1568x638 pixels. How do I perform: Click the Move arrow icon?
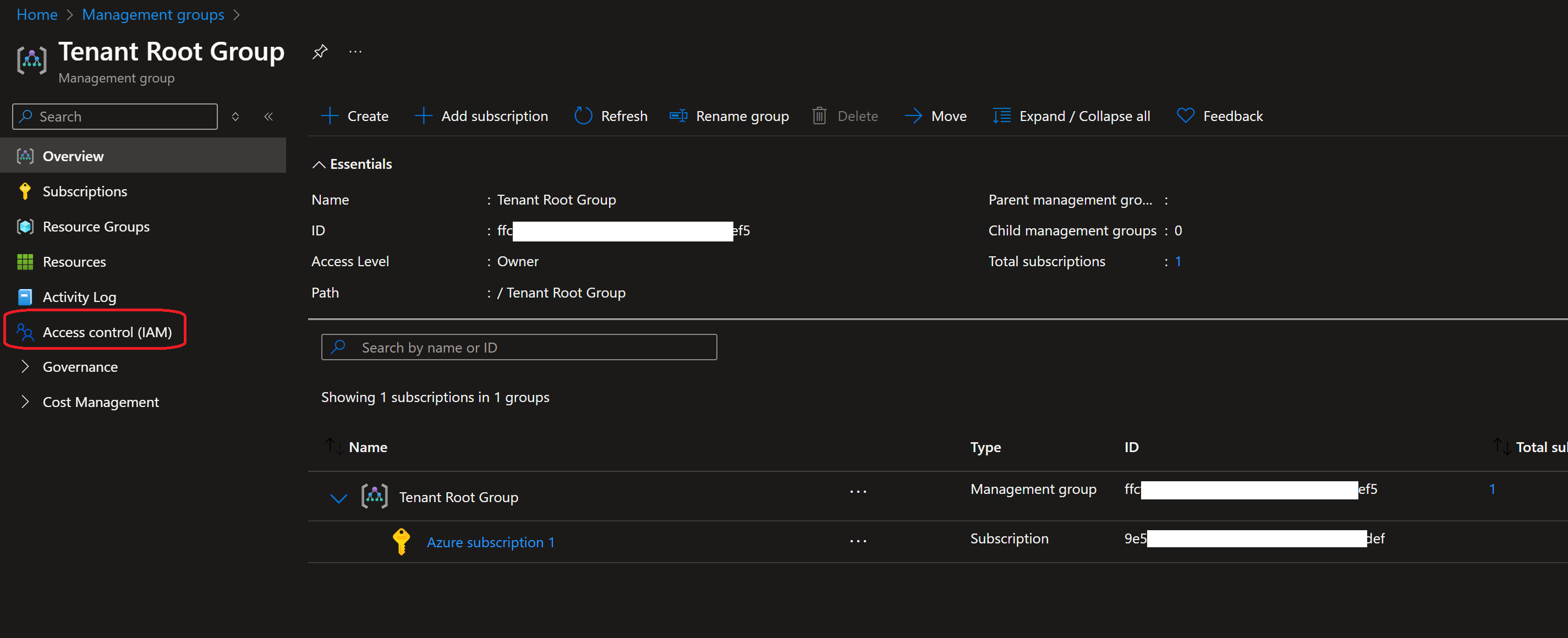click(x=913, y=116)
